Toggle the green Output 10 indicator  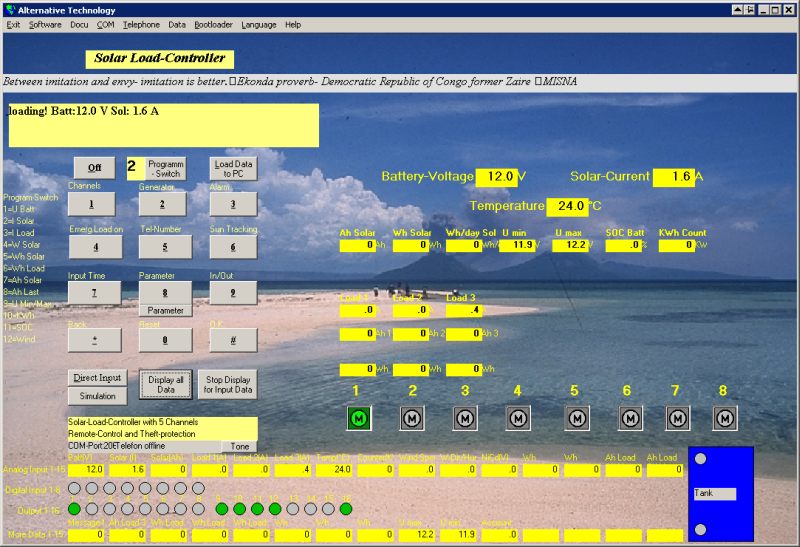239,509
